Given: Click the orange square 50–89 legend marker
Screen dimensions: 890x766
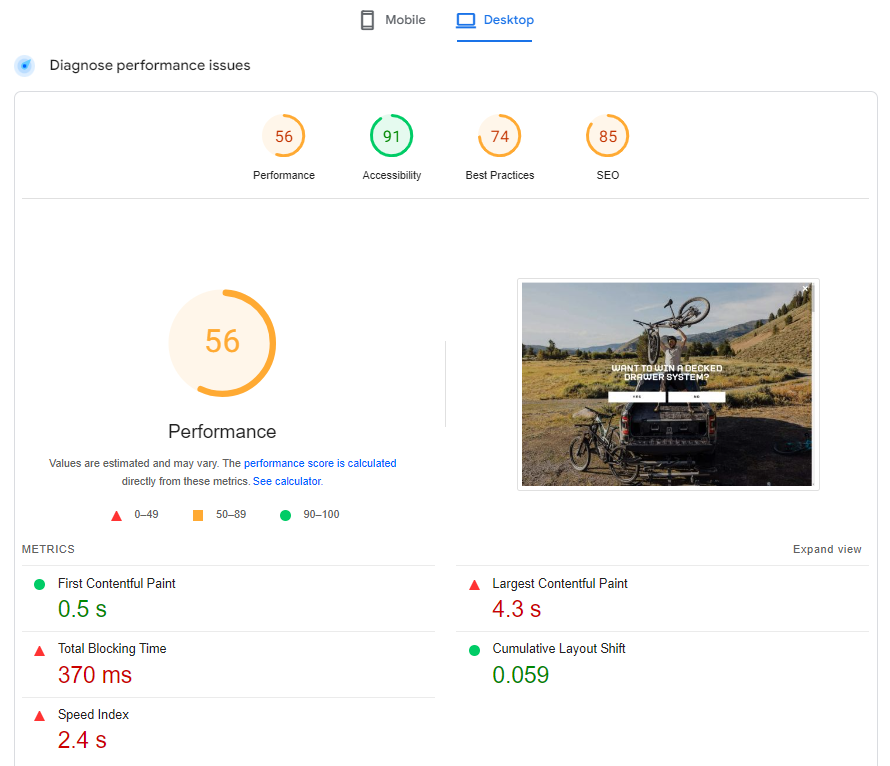Looking at the screenshot, I should pyautogui.click(x=198, y=515).
